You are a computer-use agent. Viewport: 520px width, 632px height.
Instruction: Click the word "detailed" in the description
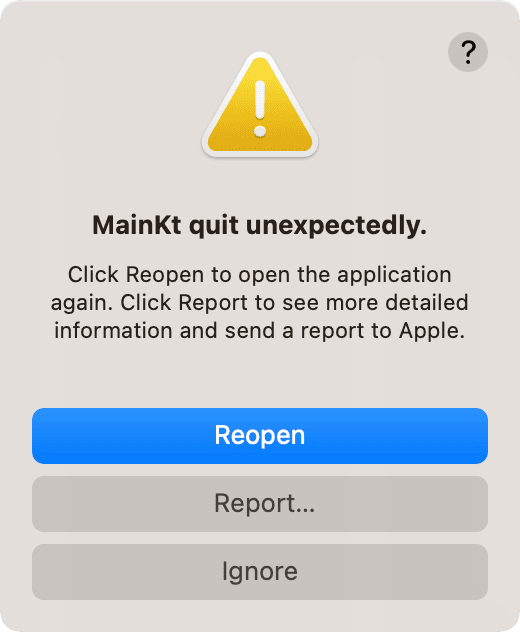point(427,303)
